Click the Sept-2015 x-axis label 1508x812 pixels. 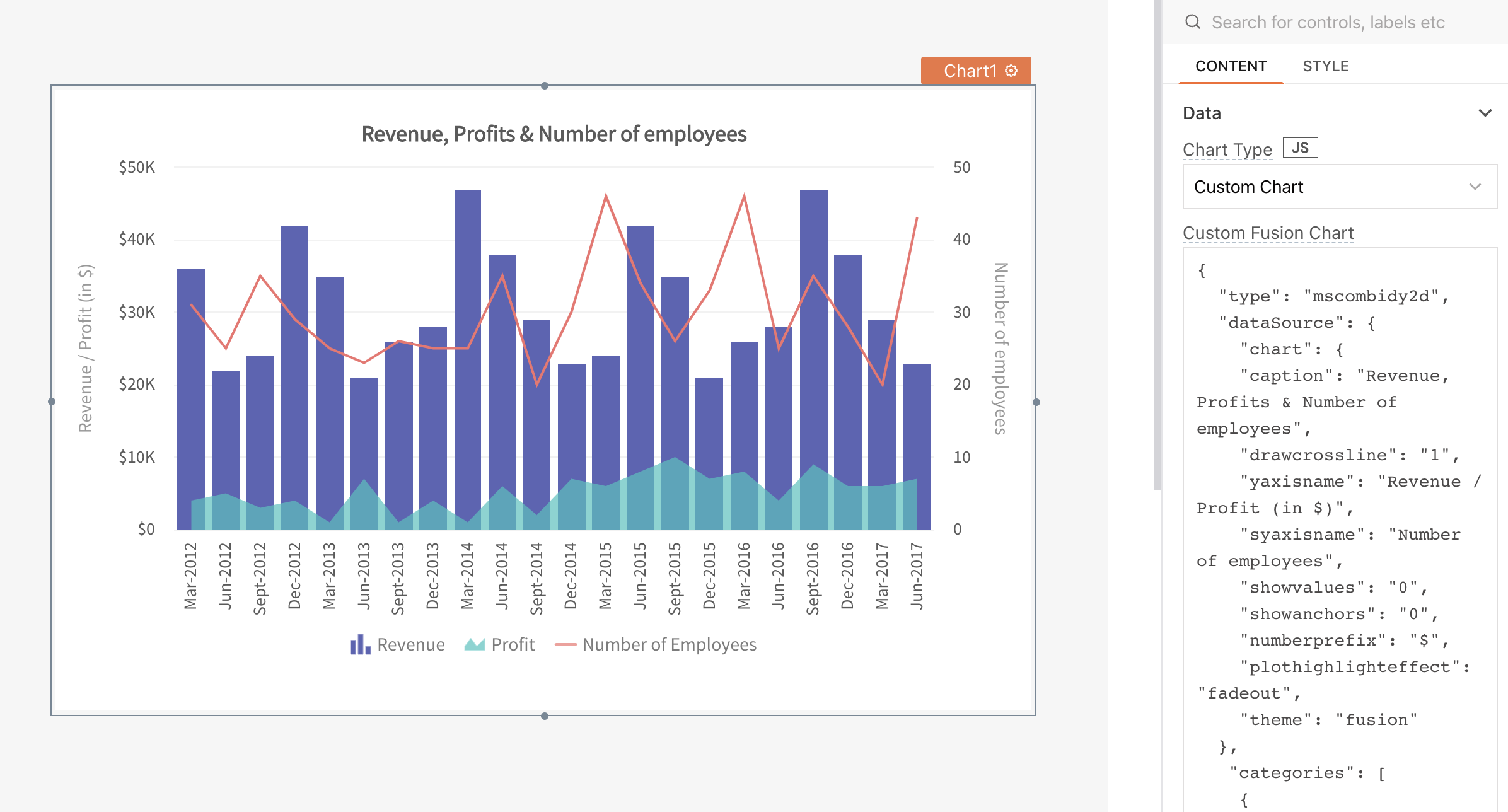675,578
